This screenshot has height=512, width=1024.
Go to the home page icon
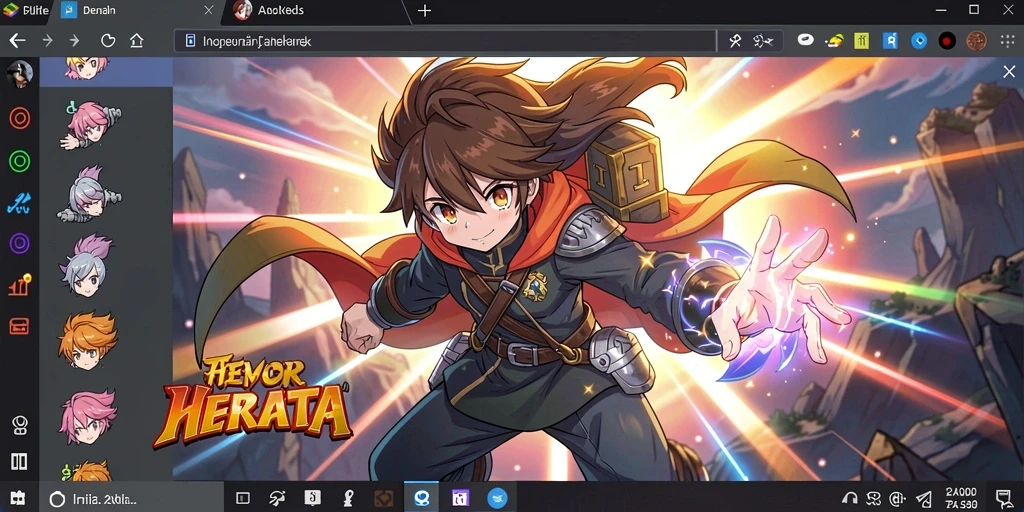[136, 40]
